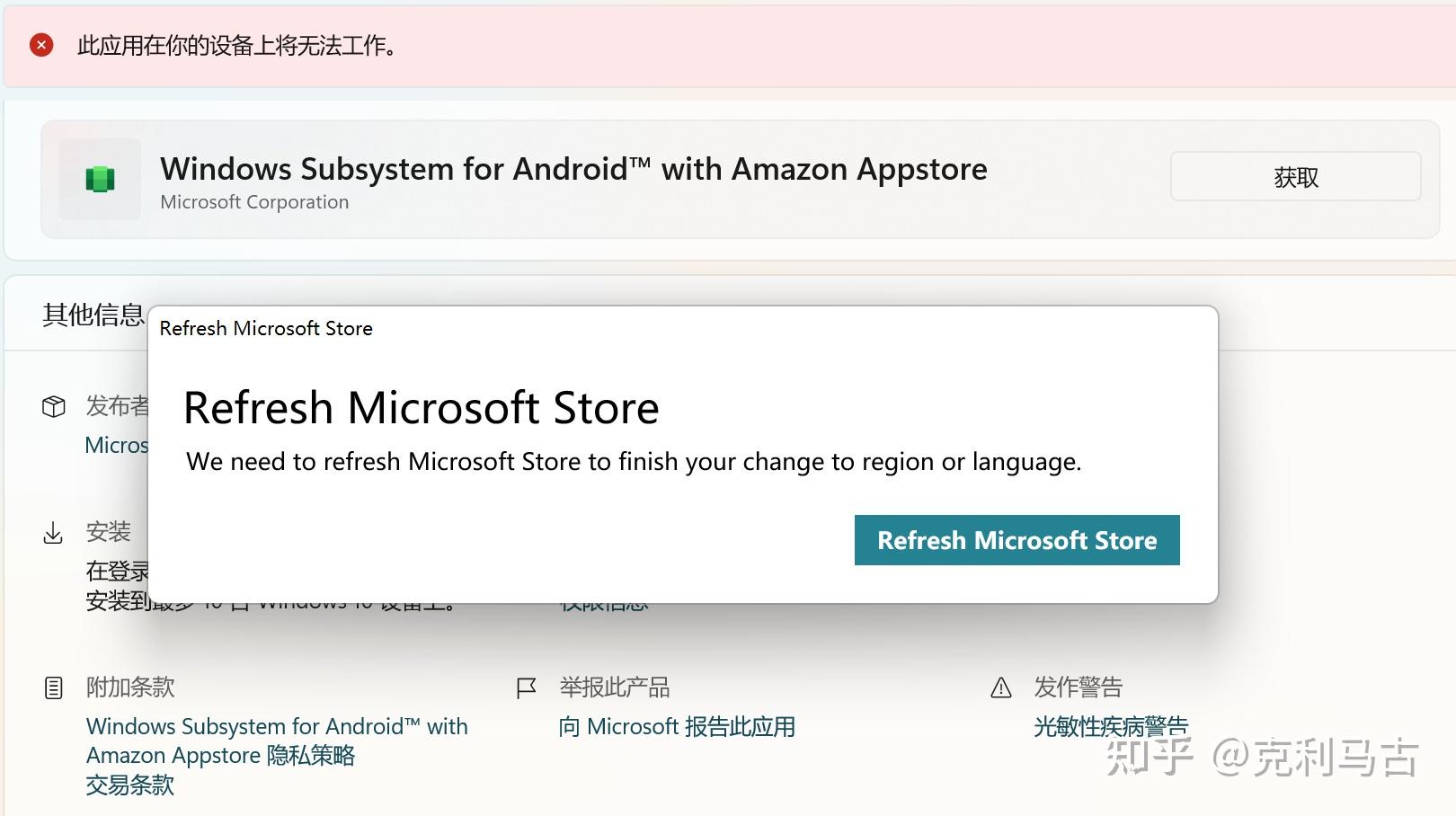Click the publisher box icon beside 发布者
Image resolution: width=1456 pixels, height=816 pixels.
[54, 406]
